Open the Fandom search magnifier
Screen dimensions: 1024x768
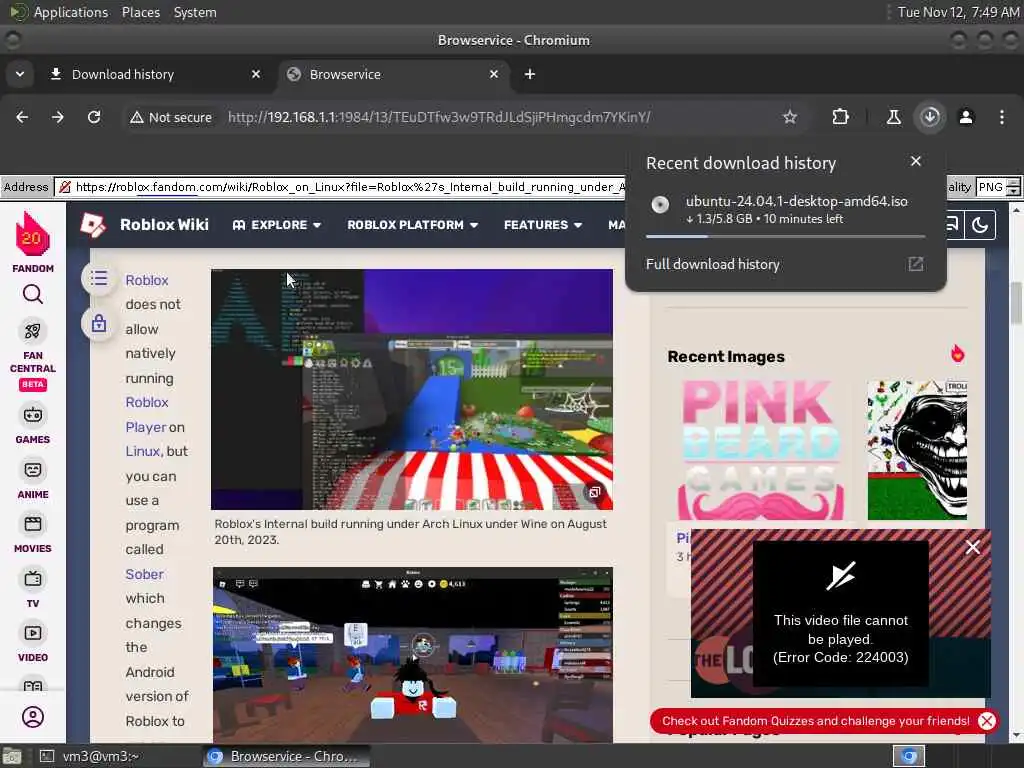33,295
